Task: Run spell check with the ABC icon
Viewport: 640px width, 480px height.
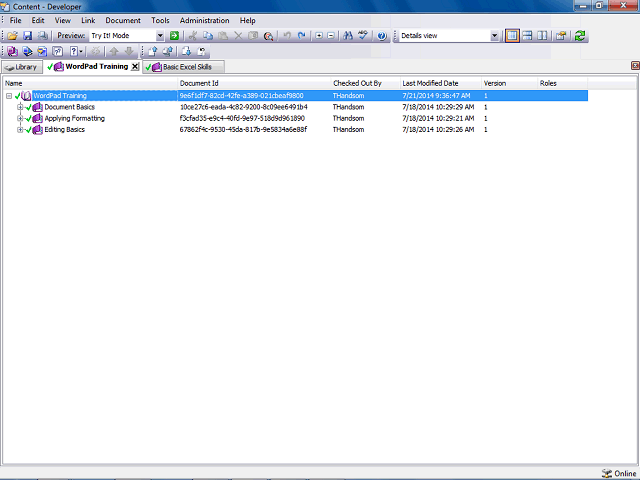Action: [x=363, y=36]
